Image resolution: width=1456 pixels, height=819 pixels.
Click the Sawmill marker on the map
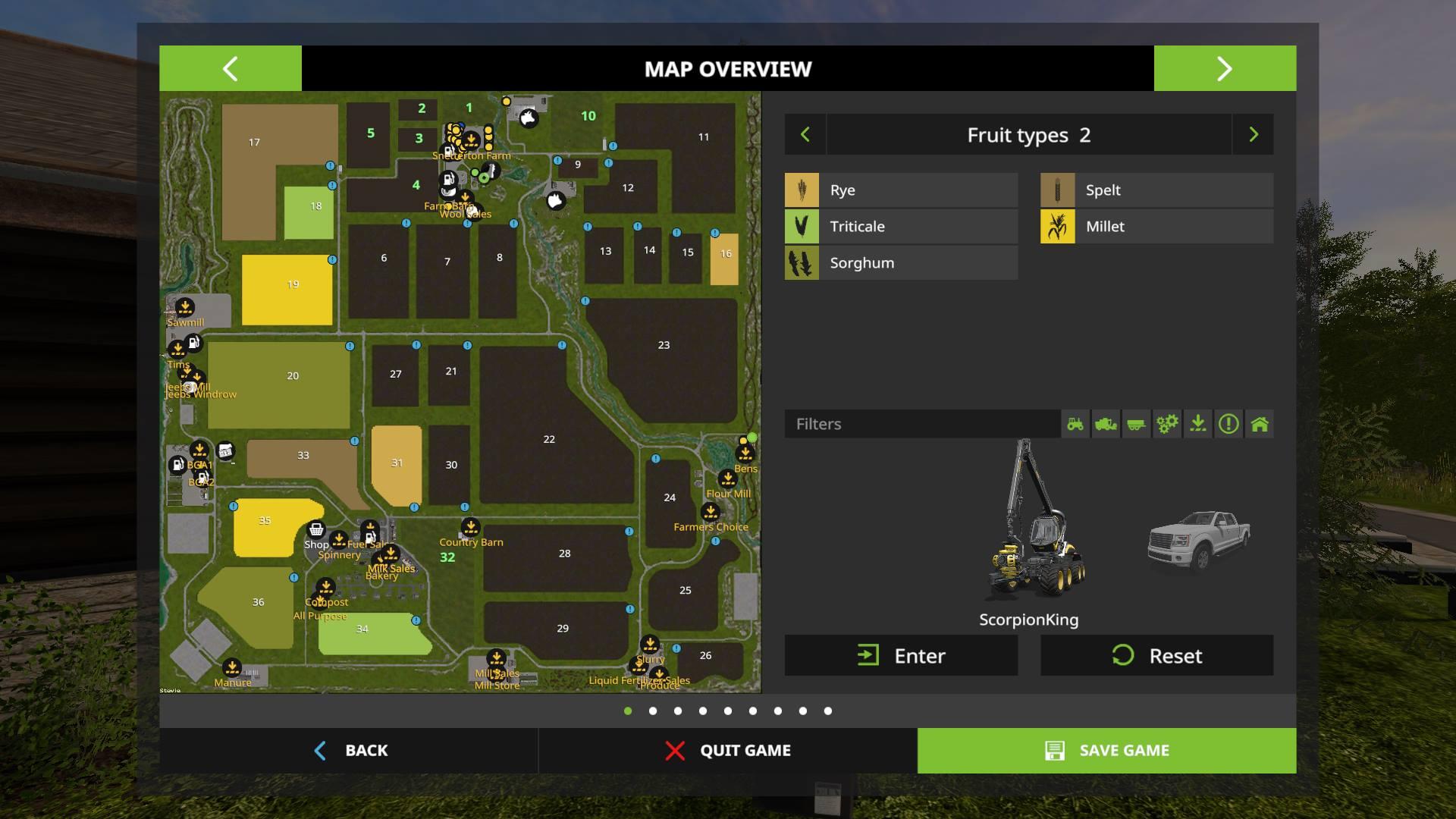[x=185, y=307]
